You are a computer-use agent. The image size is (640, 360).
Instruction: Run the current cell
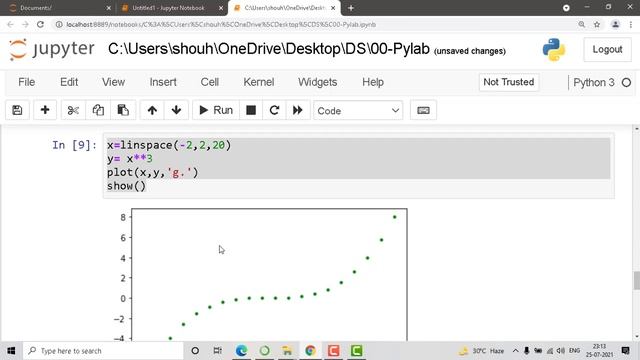[216, 110]
